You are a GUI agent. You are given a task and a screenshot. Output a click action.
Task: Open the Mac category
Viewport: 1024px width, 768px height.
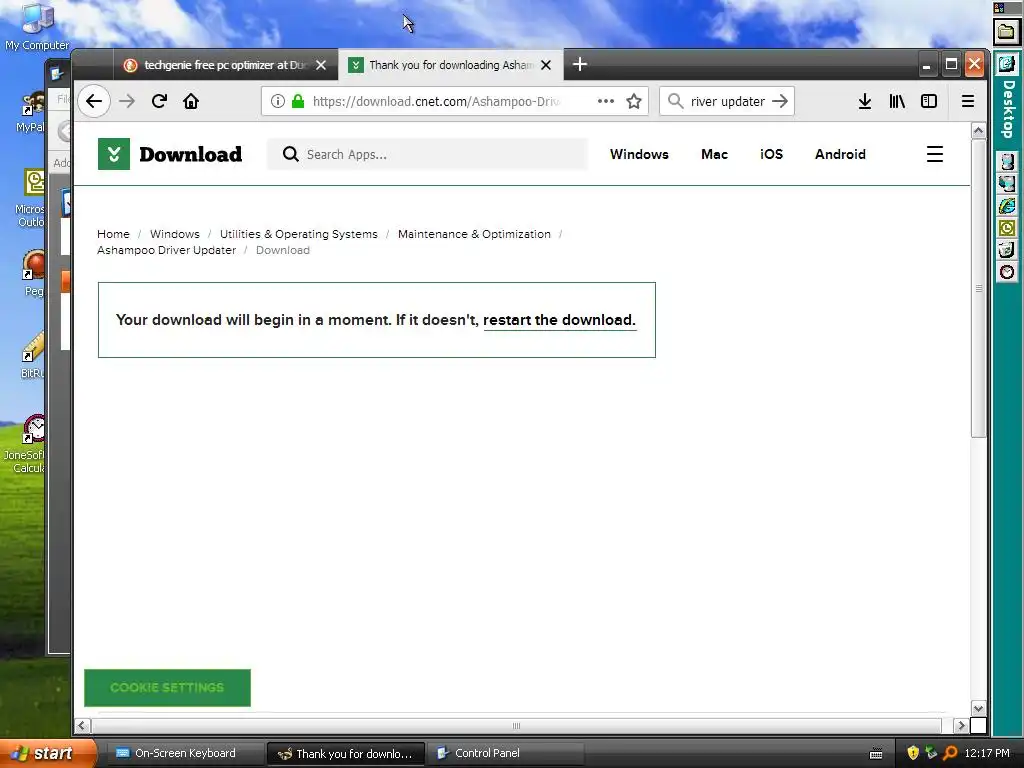pos(714,154)
